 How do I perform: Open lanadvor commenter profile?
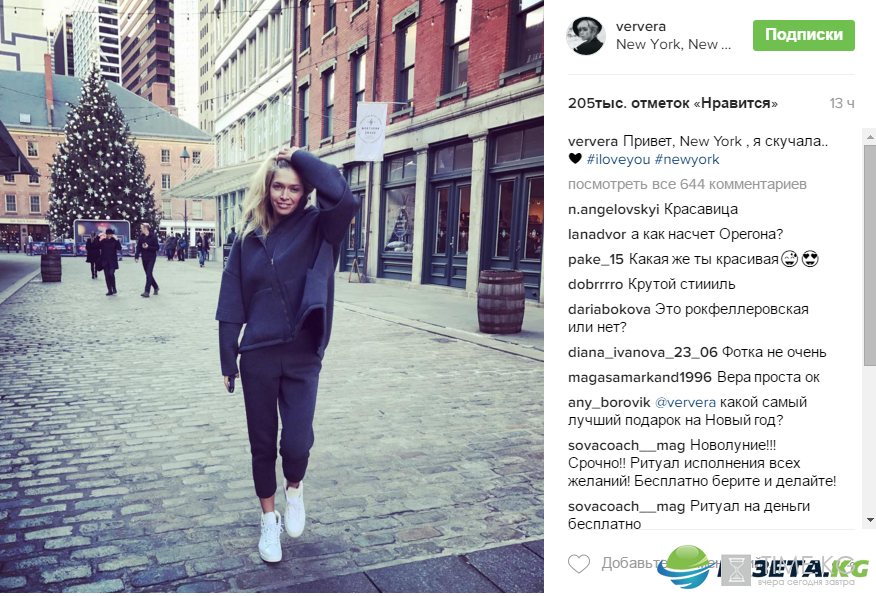pos(597,234)
